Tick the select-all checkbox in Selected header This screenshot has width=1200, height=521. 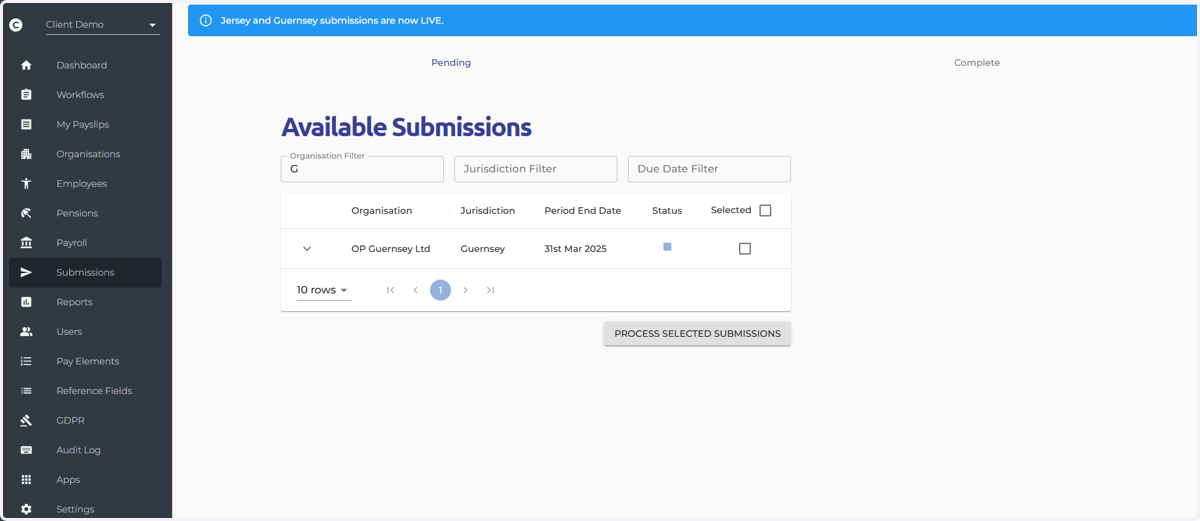tap(765, 210)
